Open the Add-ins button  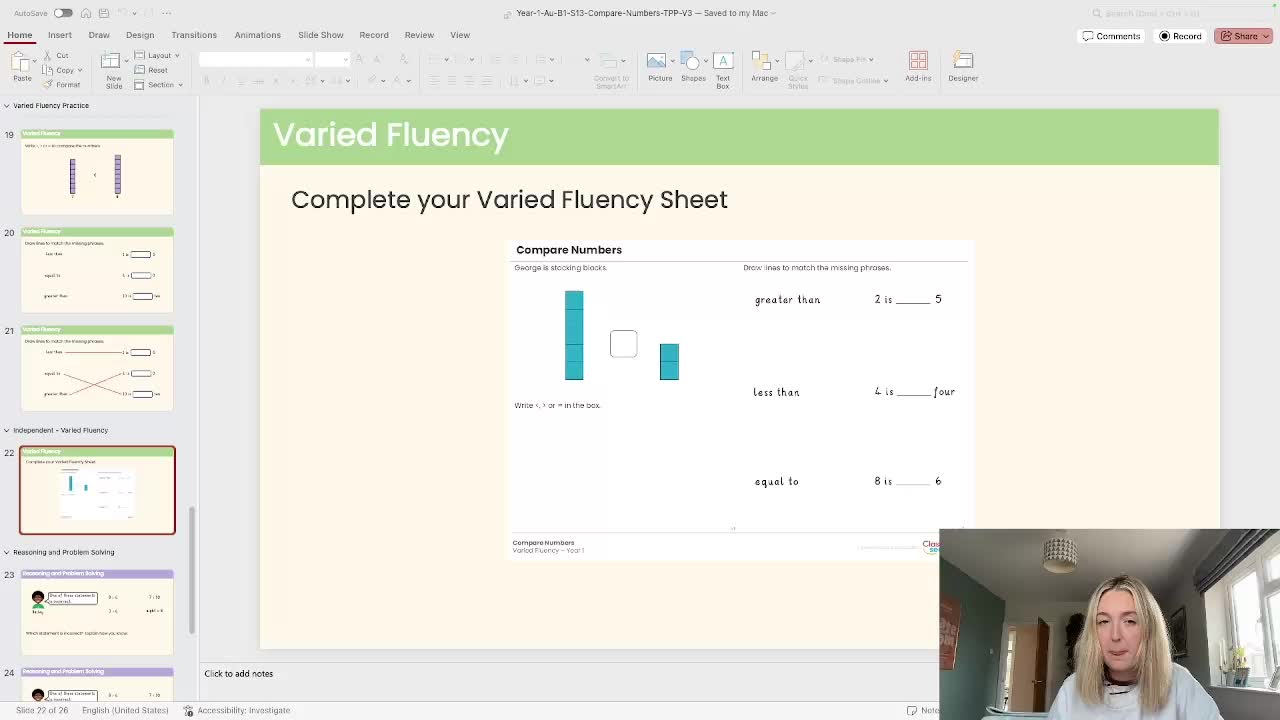click(x=918, y=68)
